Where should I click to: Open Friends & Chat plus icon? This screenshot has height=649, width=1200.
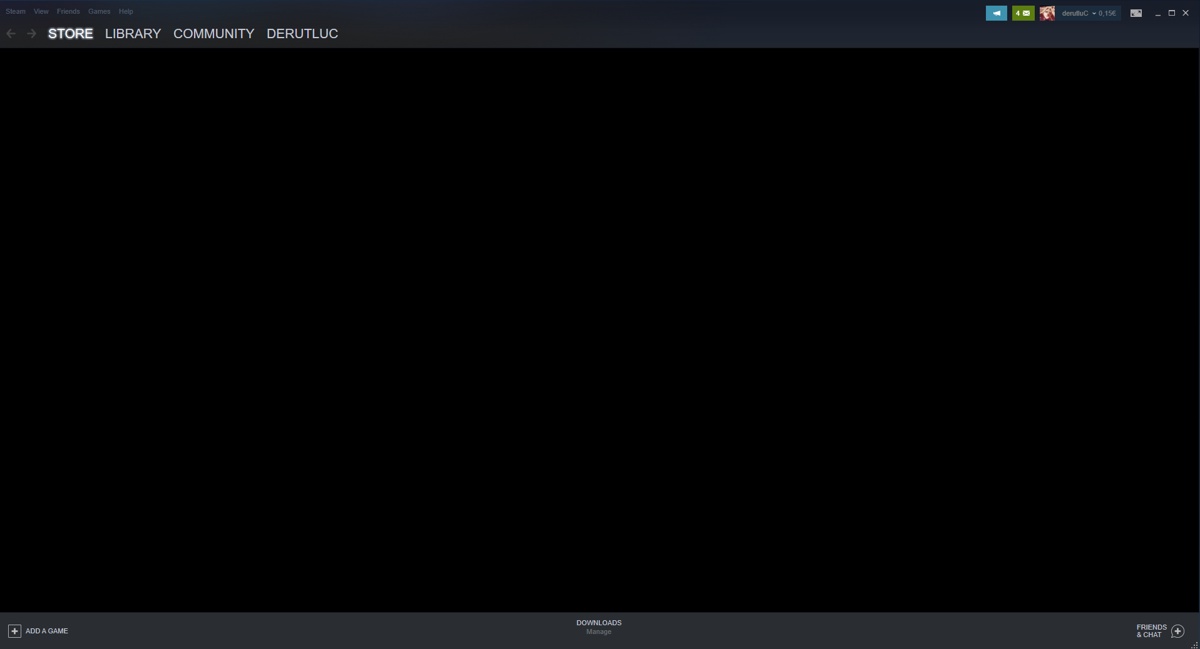pyautogui.click(x=1178, y=631)
